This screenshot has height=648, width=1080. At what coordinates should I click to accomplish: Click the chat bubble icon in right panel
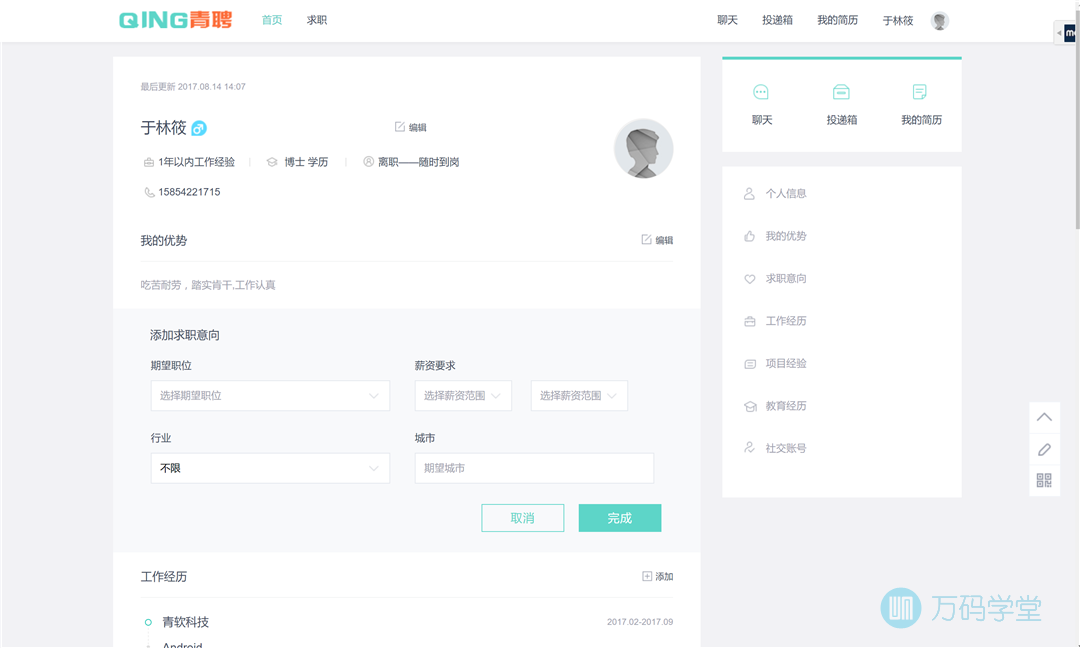[x=761, y=93]
